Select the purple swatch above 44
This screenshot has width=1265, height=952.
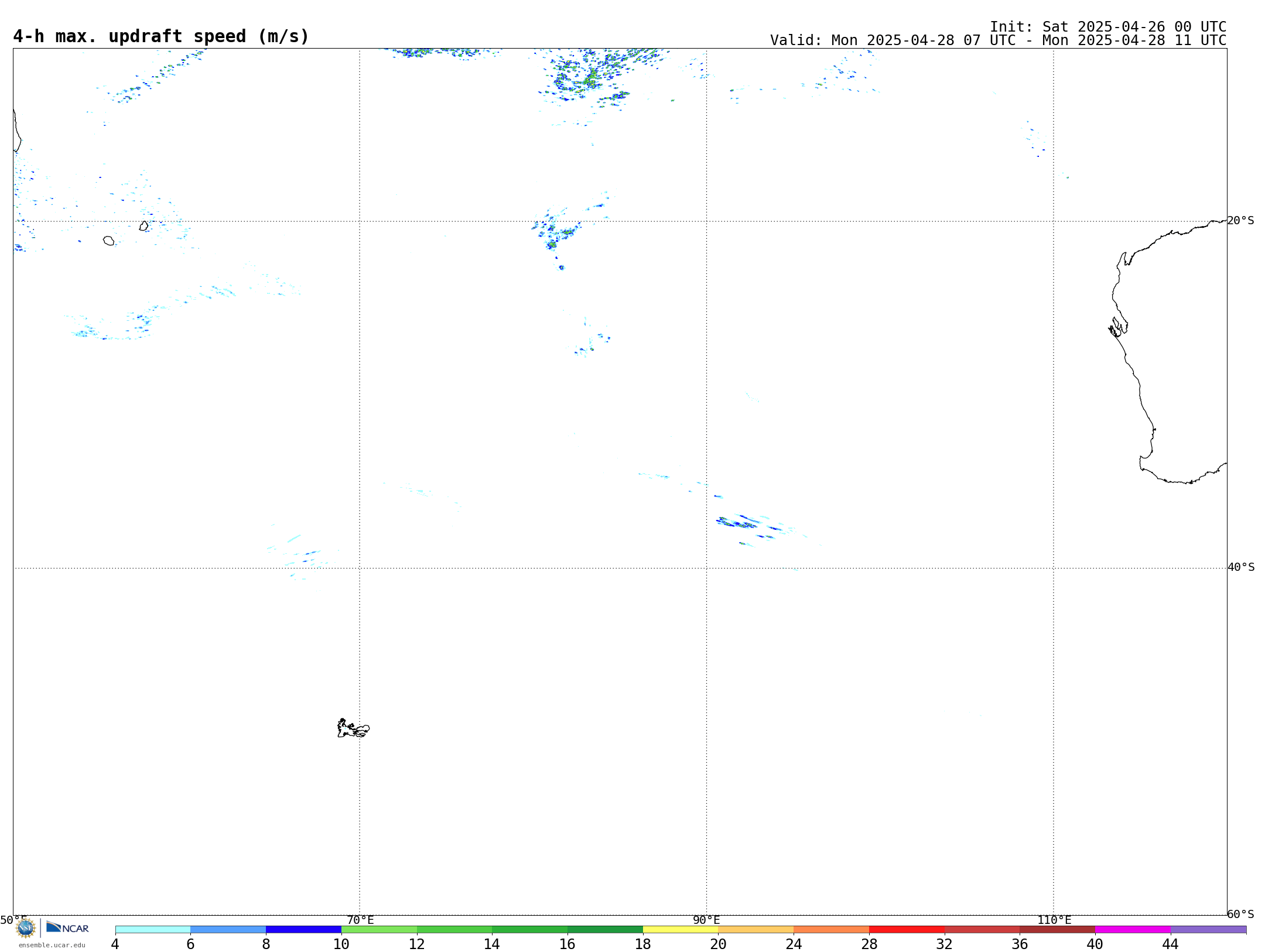click(1208, 930)
